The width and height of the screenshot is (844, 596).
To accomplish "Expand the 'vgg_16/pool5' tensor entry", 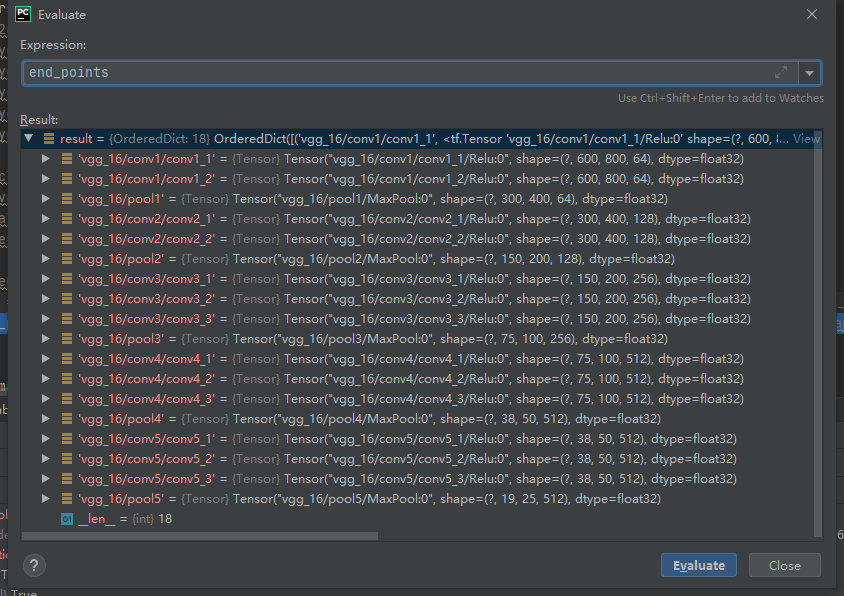I will coord(46,499).
